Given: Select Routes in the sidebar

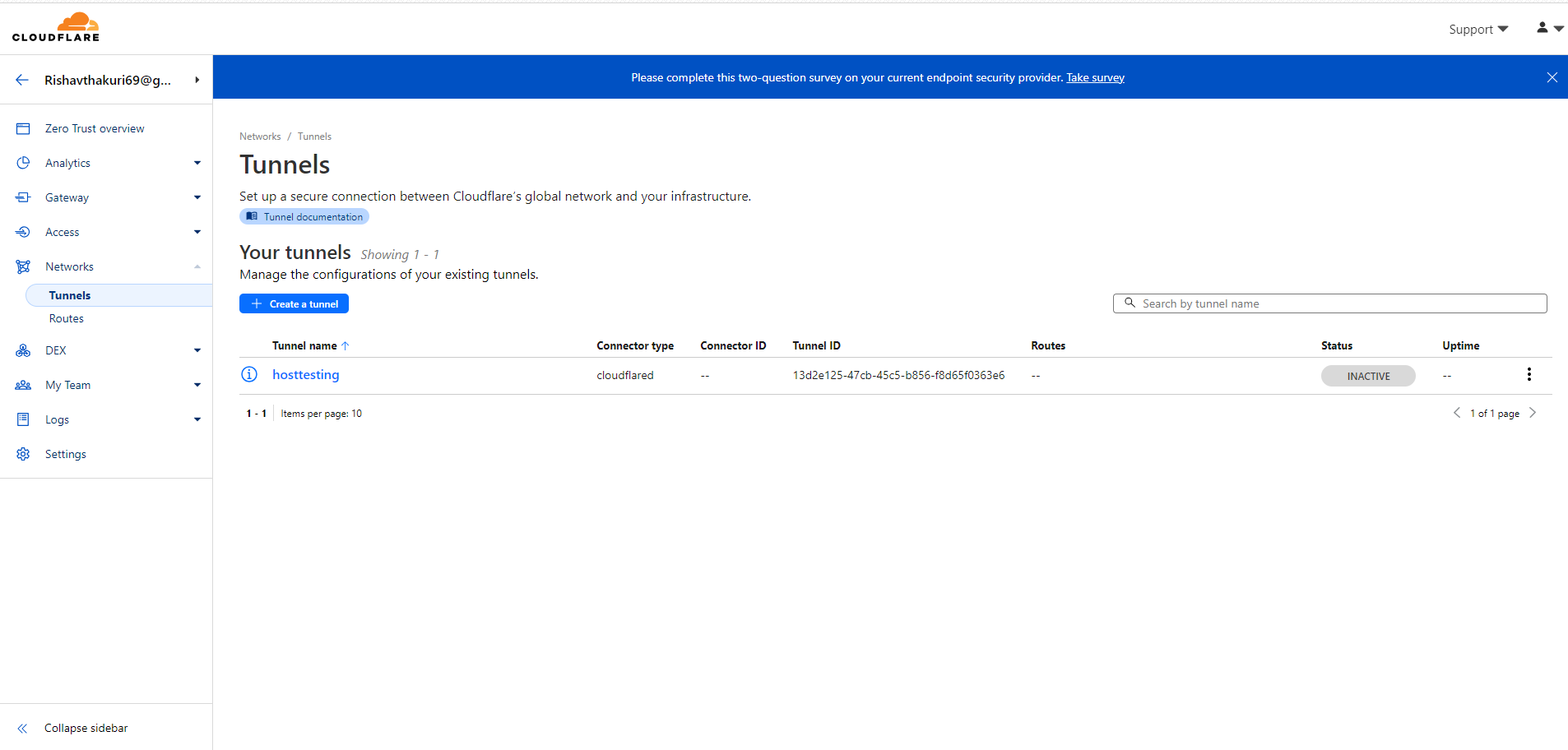Looking at the screenshot, I should [x=67, y=318].
